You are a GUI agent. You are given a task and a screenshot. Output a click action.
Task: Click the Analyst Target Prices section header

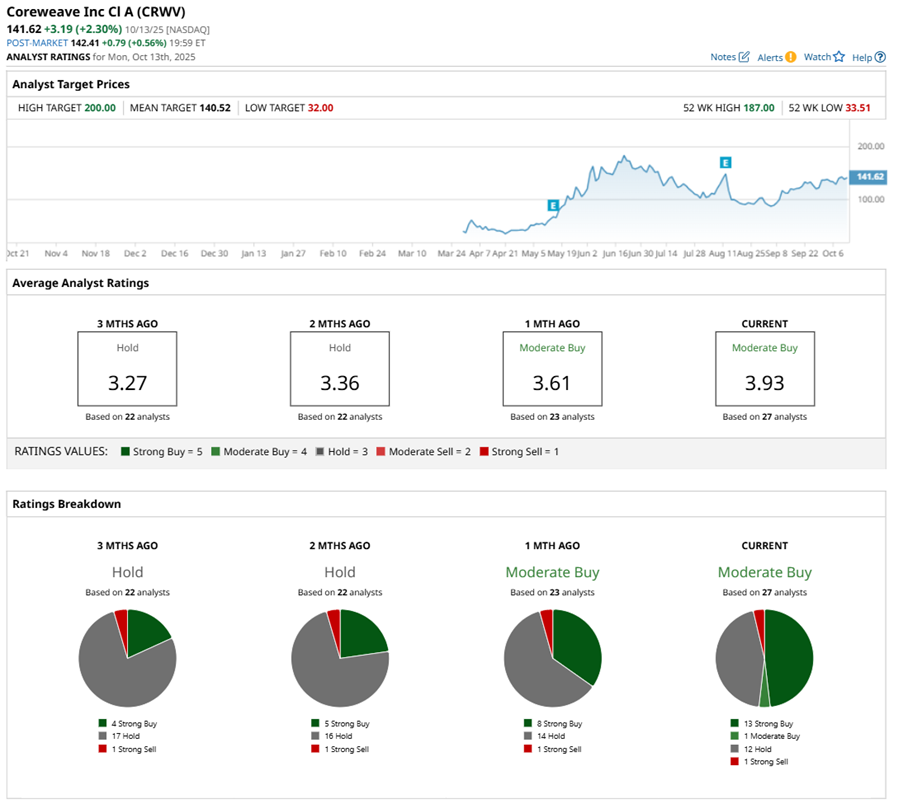pos(71,84)
